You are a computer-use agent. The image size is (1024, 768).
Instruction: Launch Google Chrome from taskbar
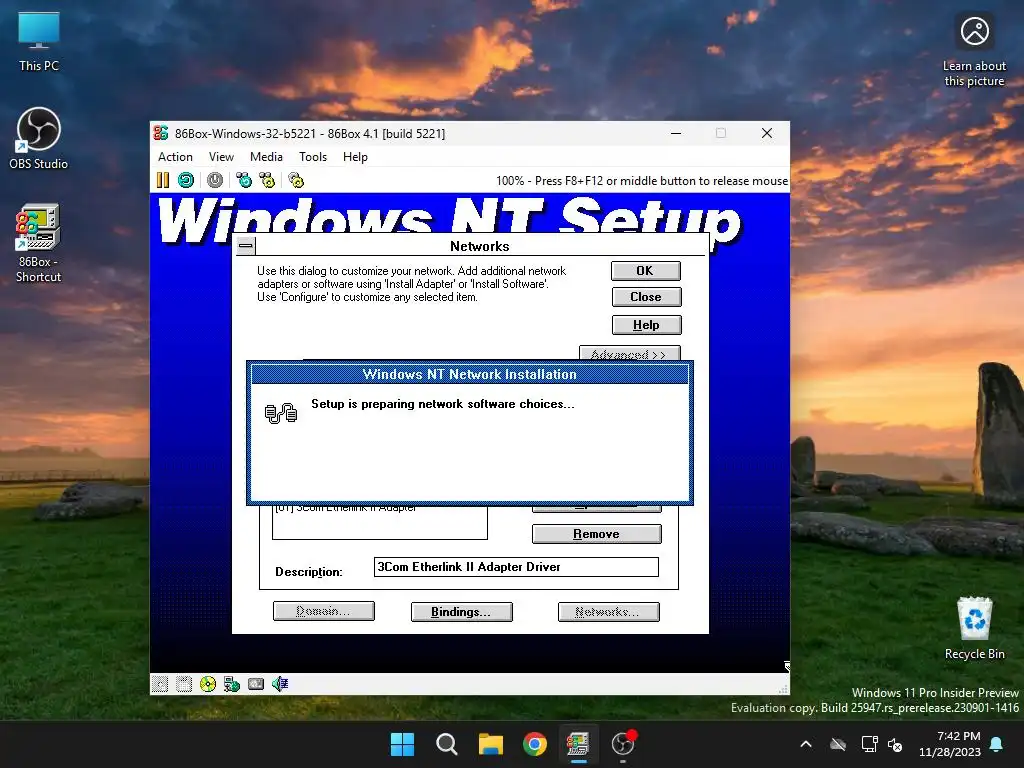coord(535,744)
